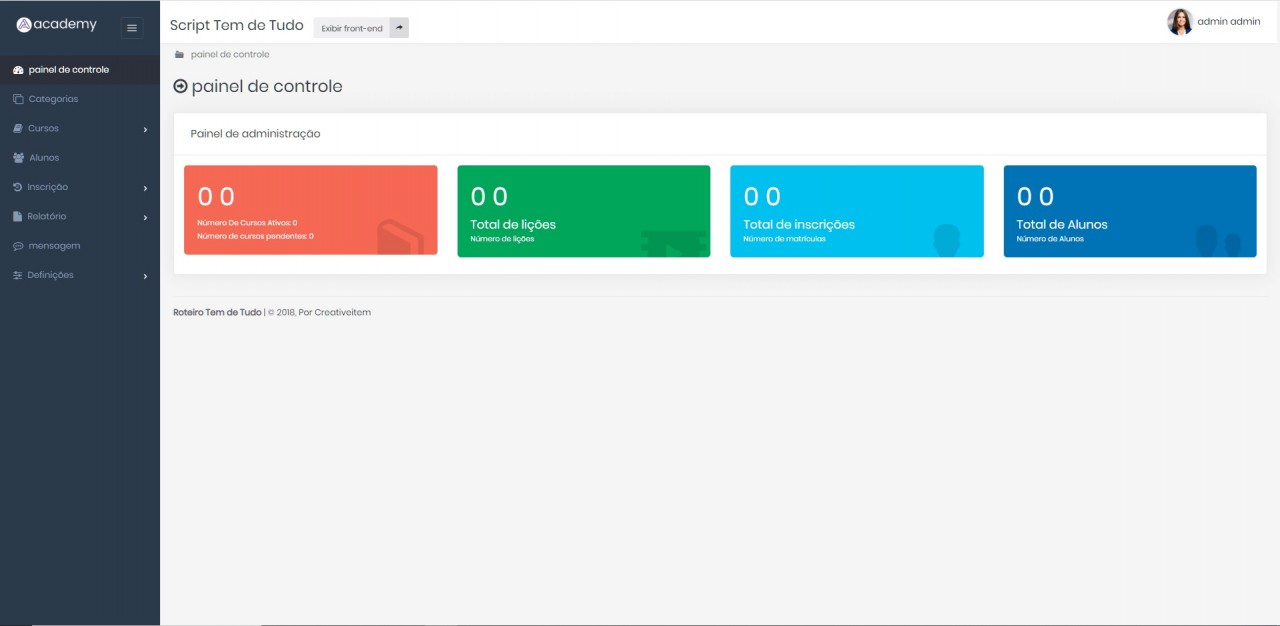The height and width of the screenshot is (626, 1280).
Task: Click the Categorias sidebar icon
Action: [18, 99]
